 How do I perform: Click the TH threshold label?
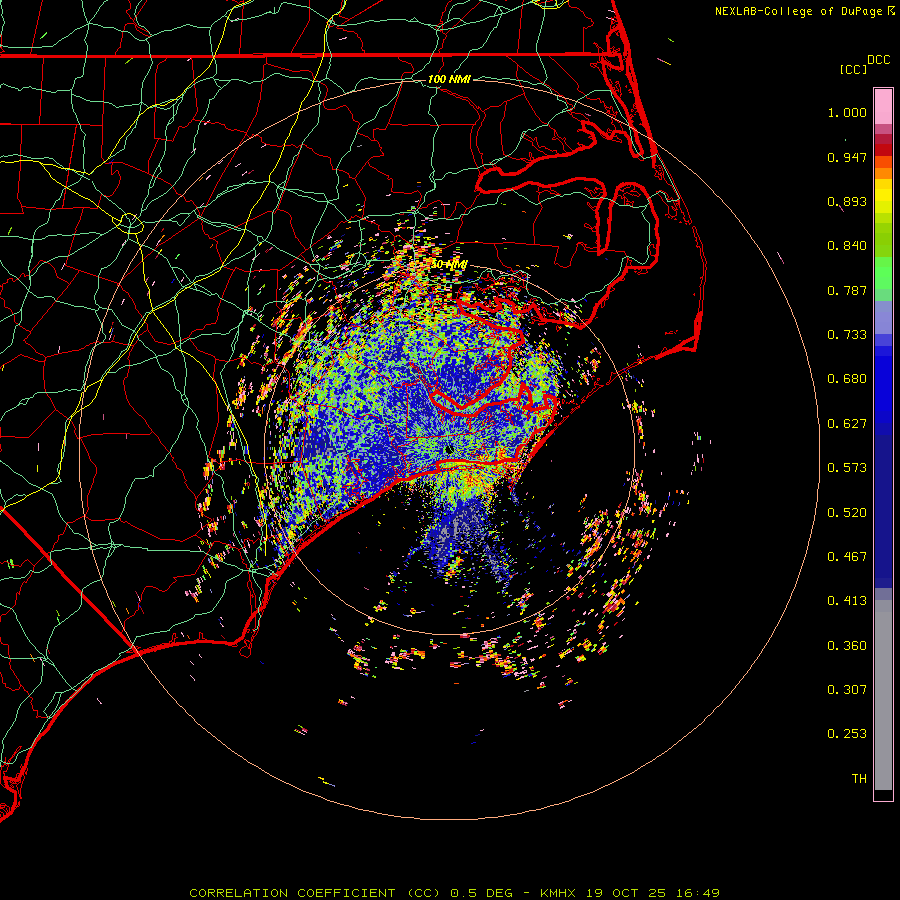[x=859, y=779]
